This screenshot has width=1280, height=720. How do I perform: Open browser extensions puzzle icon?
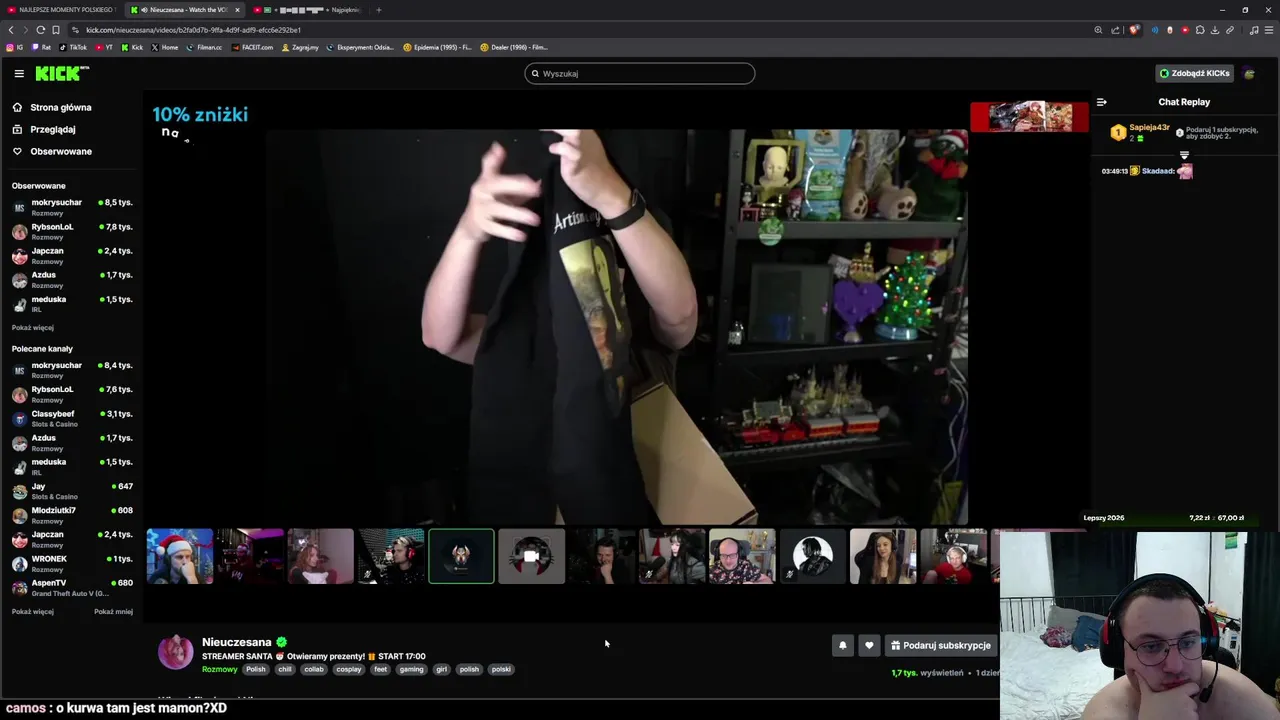tap(1200, 30)
